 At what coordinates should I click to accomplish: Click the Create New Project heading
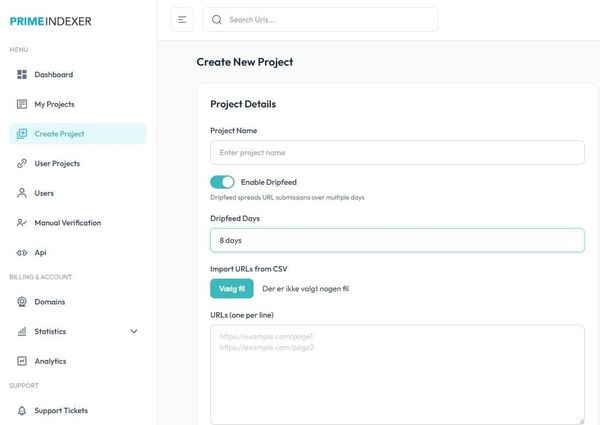pos(245,62)
